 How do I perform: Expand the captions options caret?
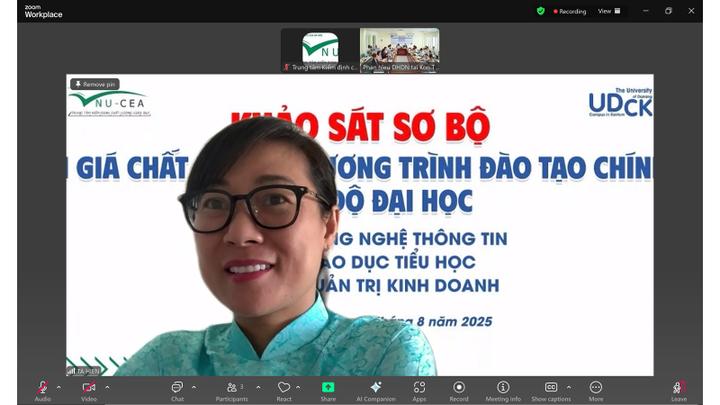coord(569,388)
